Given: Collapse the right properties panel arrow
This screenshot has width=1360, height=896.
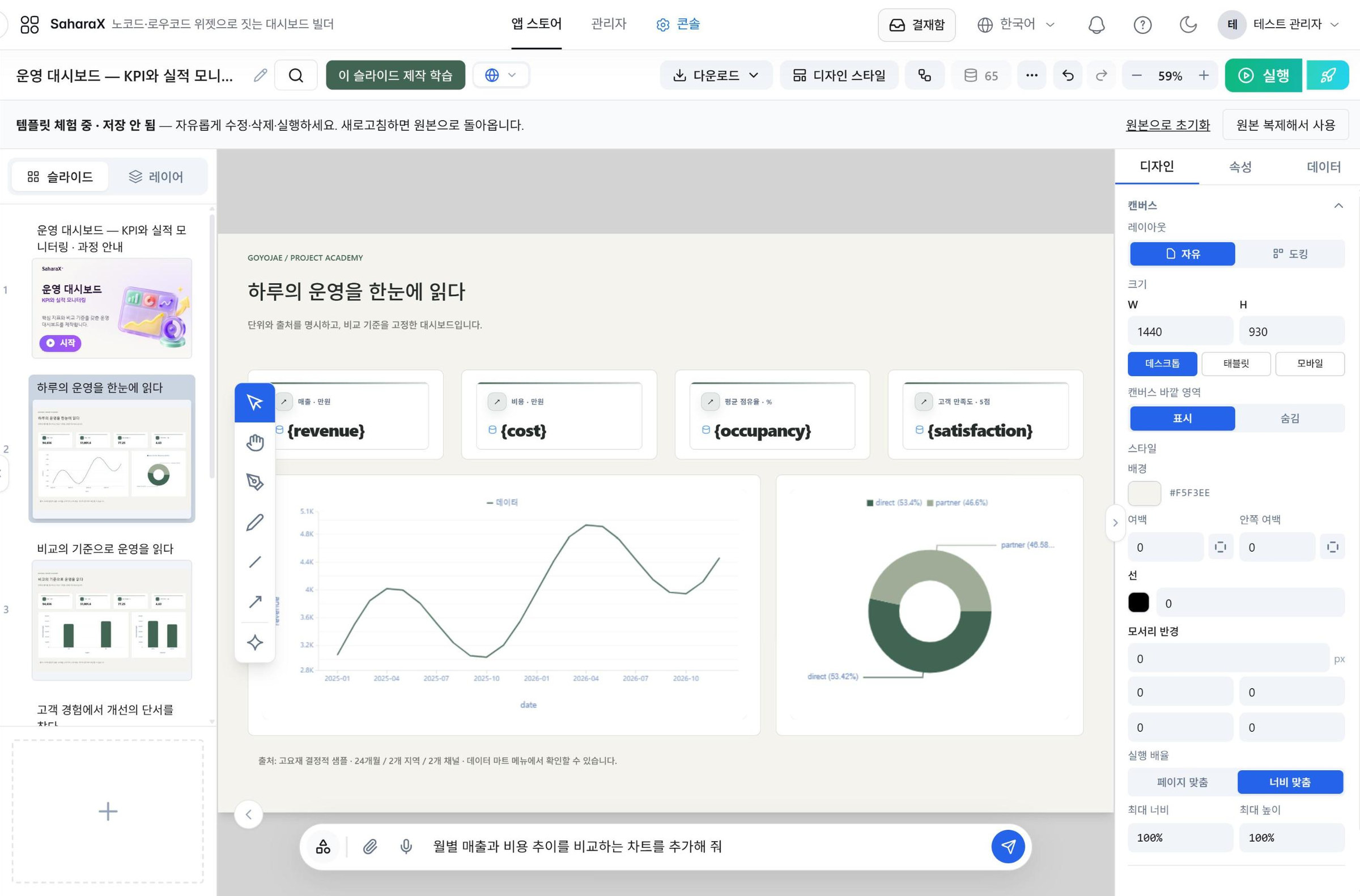Looking at the screenshot, I should pos(1115,523).
